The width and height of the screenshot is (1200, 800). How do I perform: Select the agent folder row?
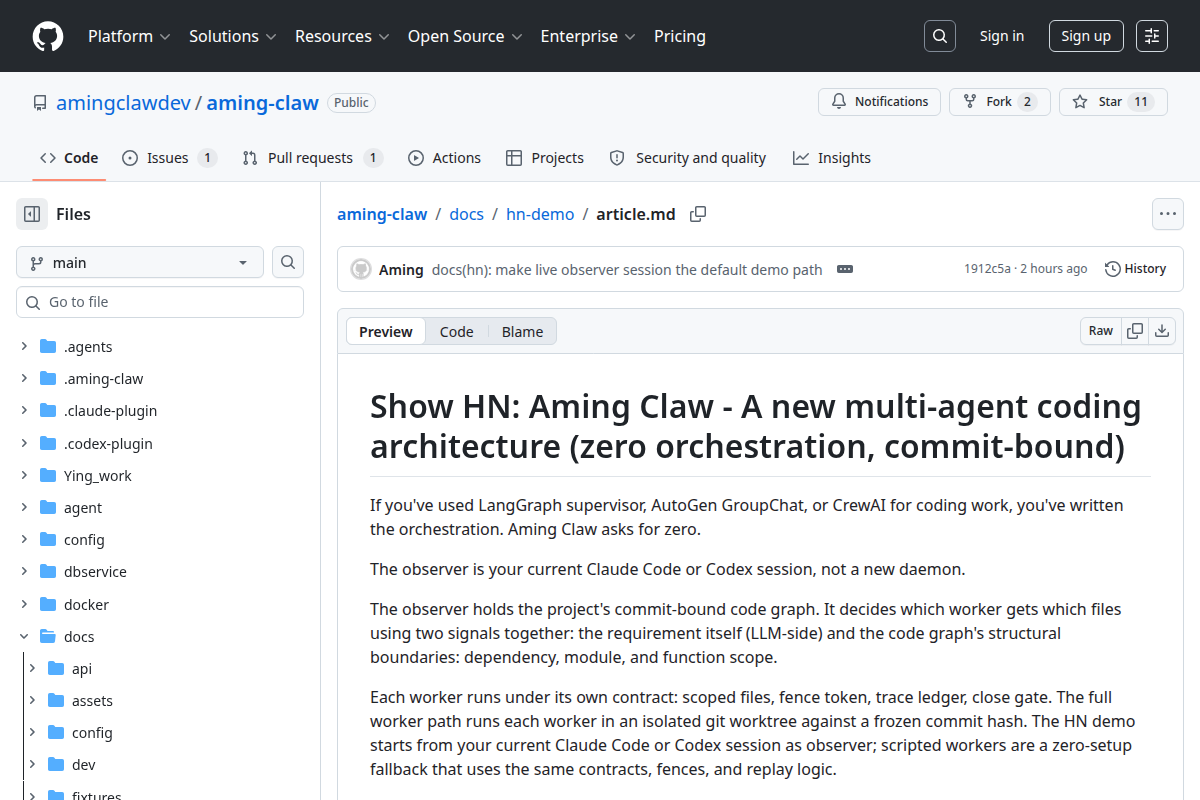point(160,508)
